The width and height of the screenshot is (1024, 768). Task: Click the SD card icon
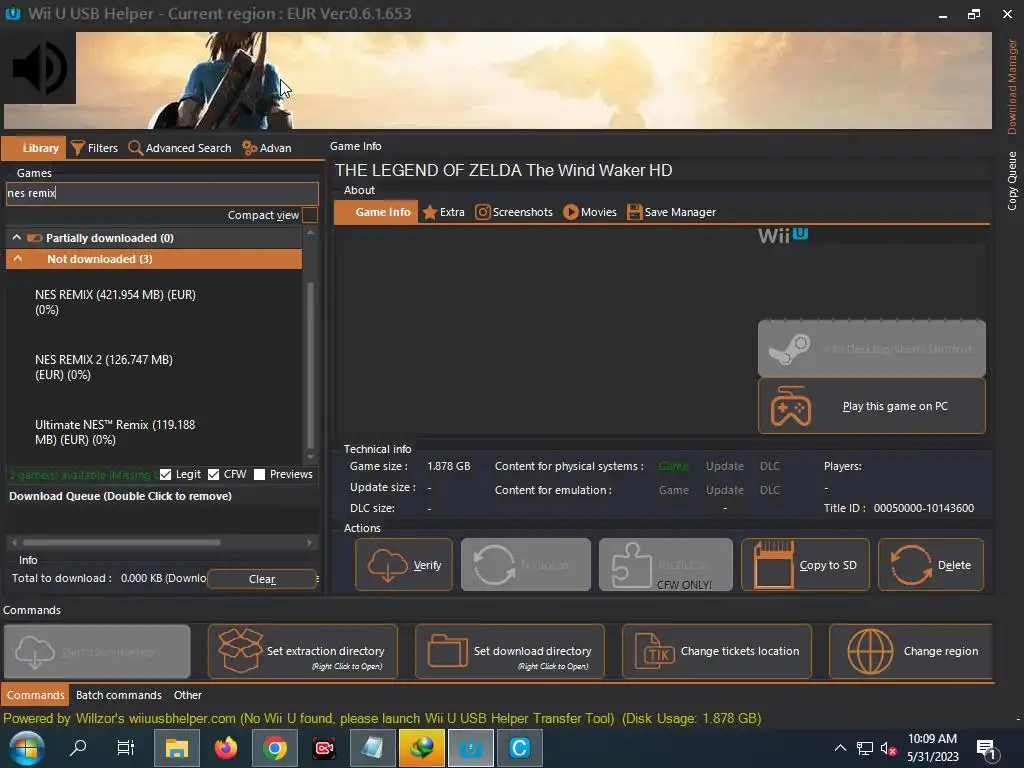(774, 565)
